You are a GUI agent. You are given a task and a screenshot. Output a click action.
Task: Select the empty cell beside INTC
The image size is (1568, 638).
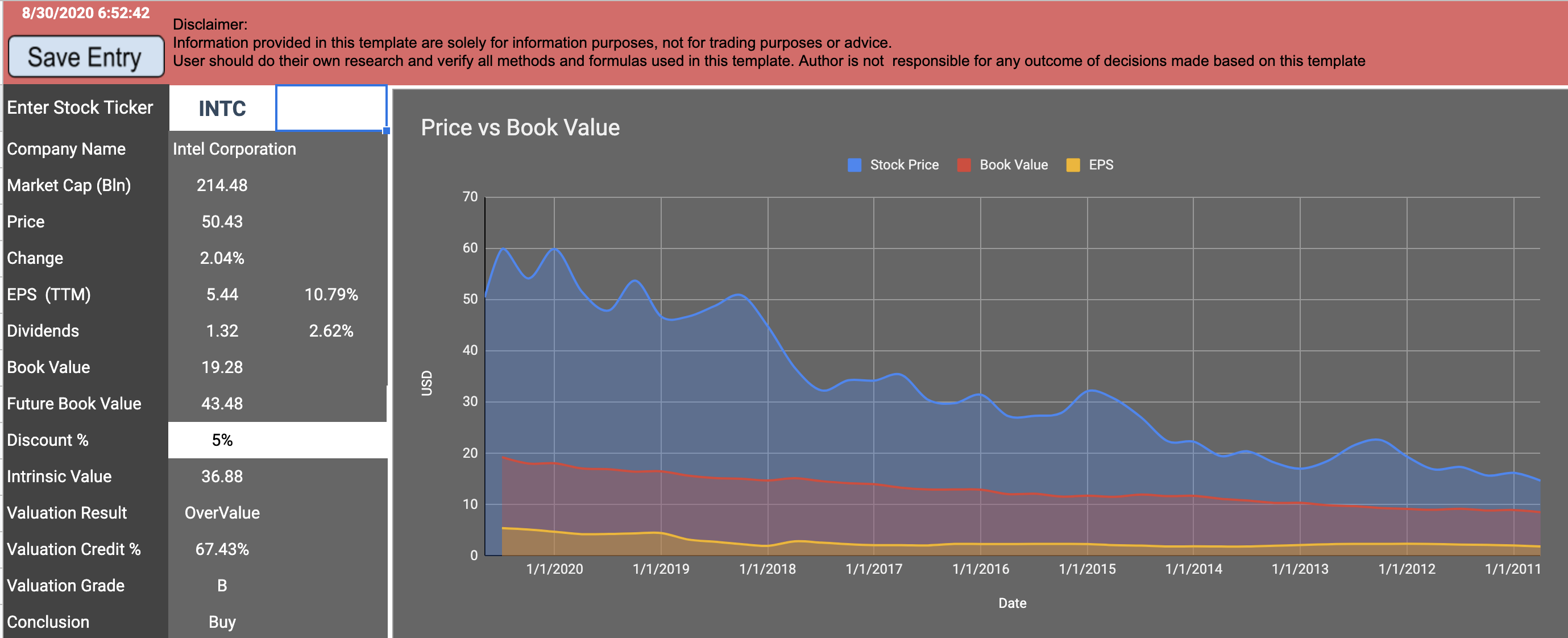[331, 107]
